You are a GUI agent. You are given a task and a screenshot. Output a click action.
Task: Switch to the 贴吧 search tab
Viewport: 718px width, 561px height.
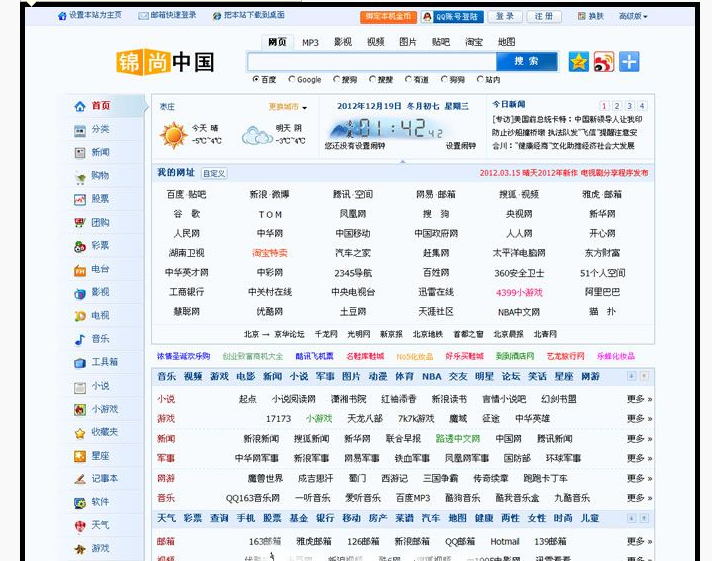441,42
